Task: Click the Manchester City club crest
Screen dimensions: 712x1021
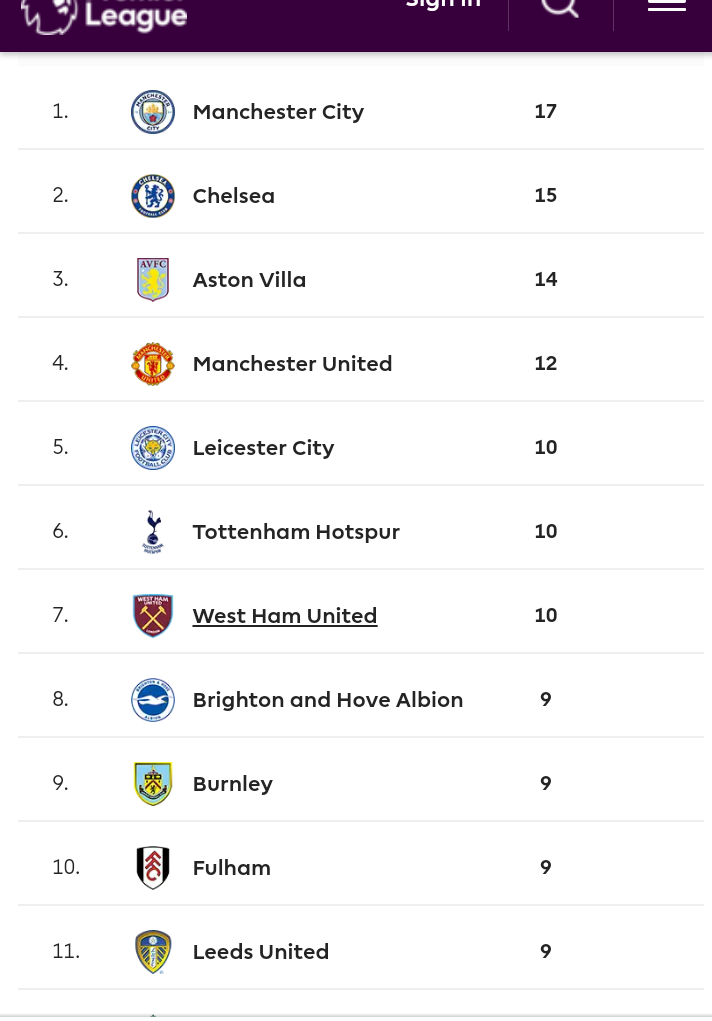Action: (153, 112)
